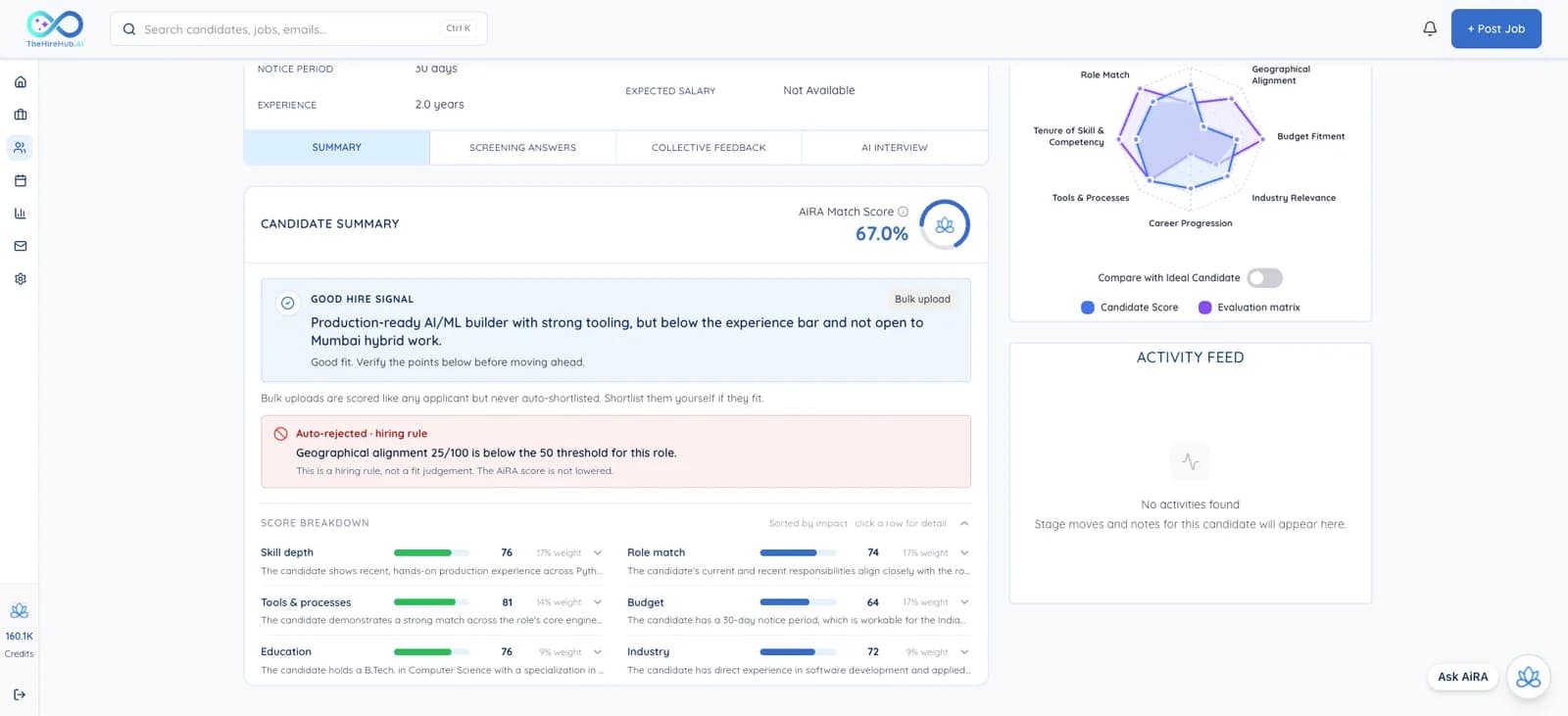The height and width of the screenshot is (716, 1568).
Task: Click the Evaluation matrix legend swatch
Action: point(1204,308)
